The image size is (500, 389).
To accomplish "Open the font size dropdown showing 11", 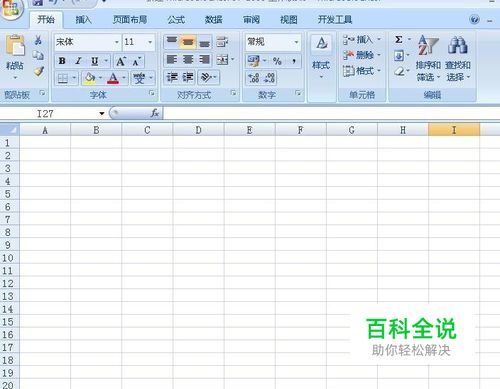I will click(150, 42).
